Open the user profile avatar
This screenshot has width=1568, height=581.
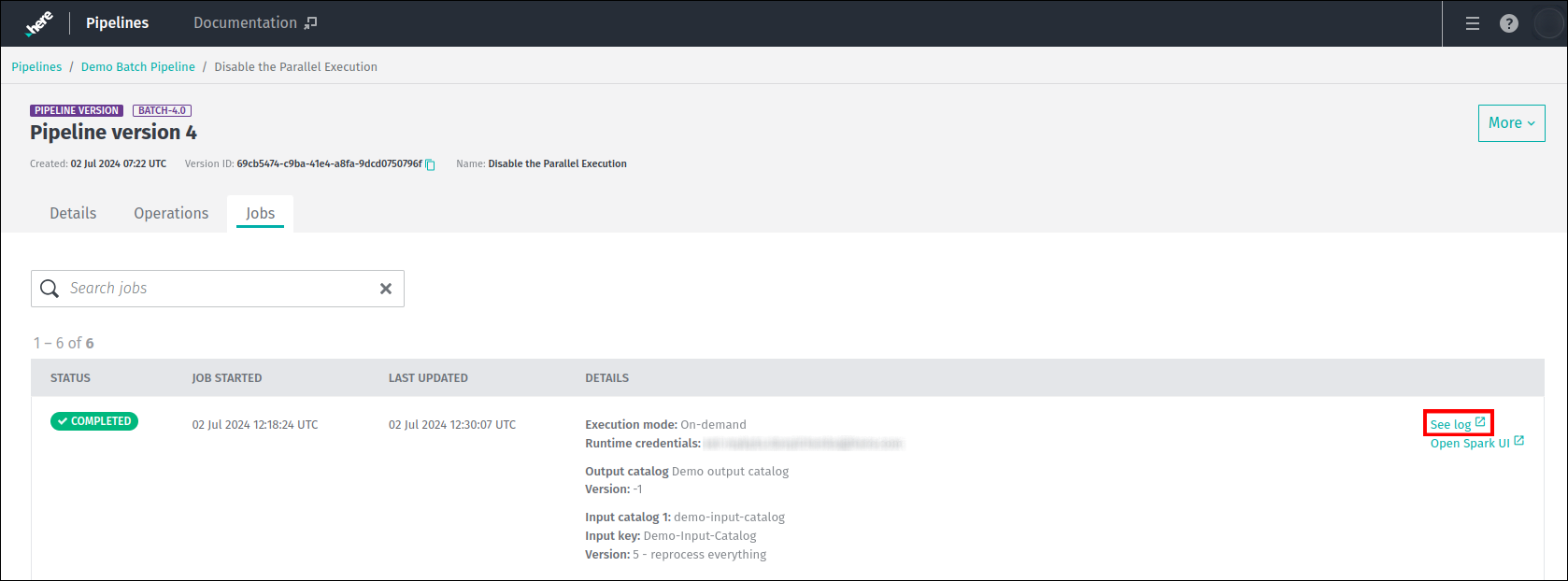[1548, 23]
